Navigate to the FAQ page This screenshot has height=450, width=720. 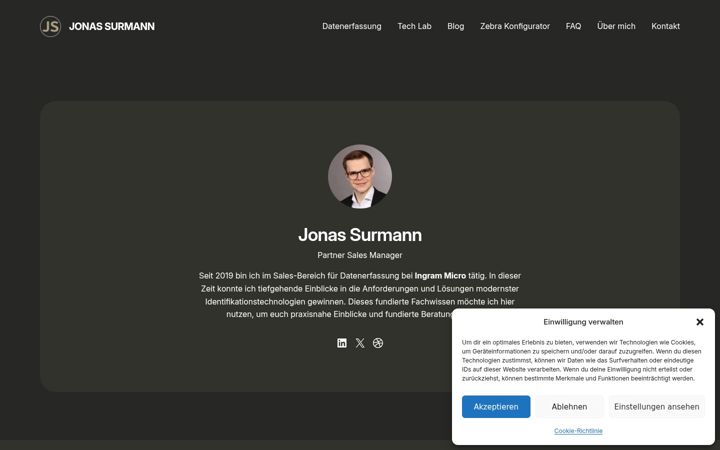click(573, 26)
